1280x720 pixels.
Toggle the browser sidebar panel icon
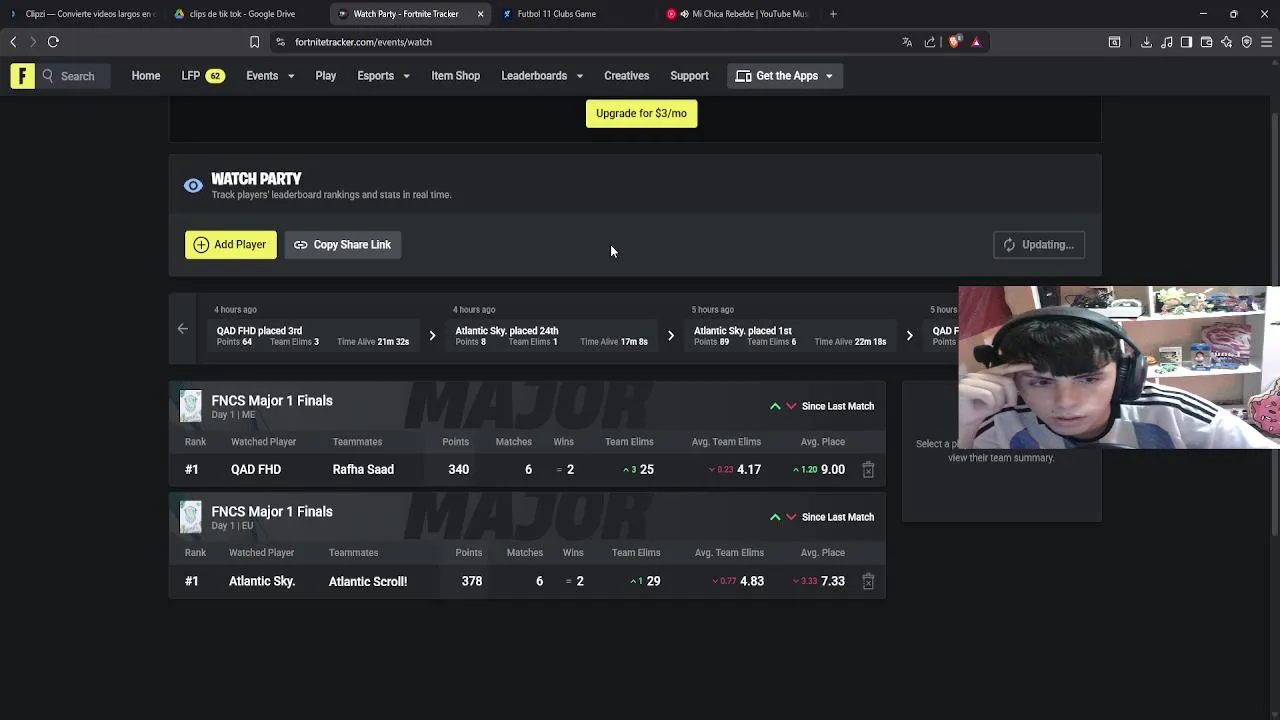tap(1186, 42)
